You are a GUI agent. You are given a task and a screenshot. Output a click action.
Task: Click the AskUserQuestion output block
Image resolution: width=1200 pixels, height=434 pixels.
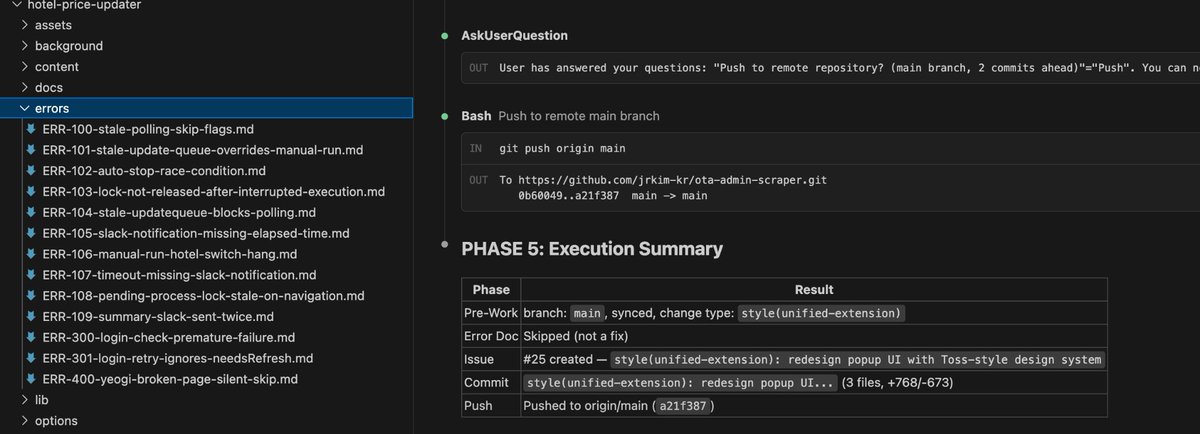click(830, 68)
